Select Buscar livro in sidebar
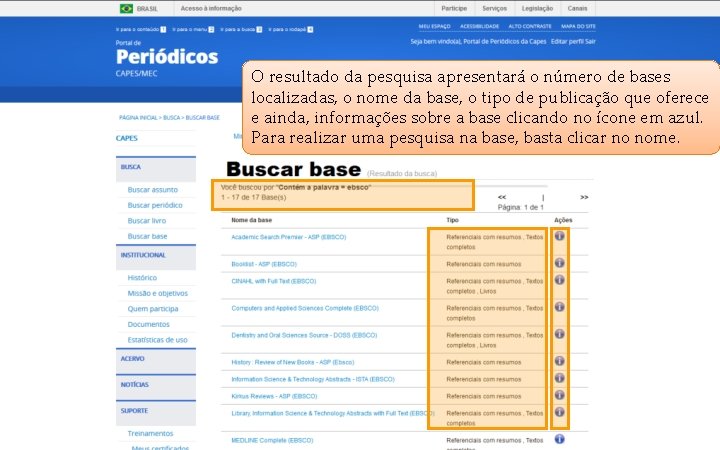 146,221
